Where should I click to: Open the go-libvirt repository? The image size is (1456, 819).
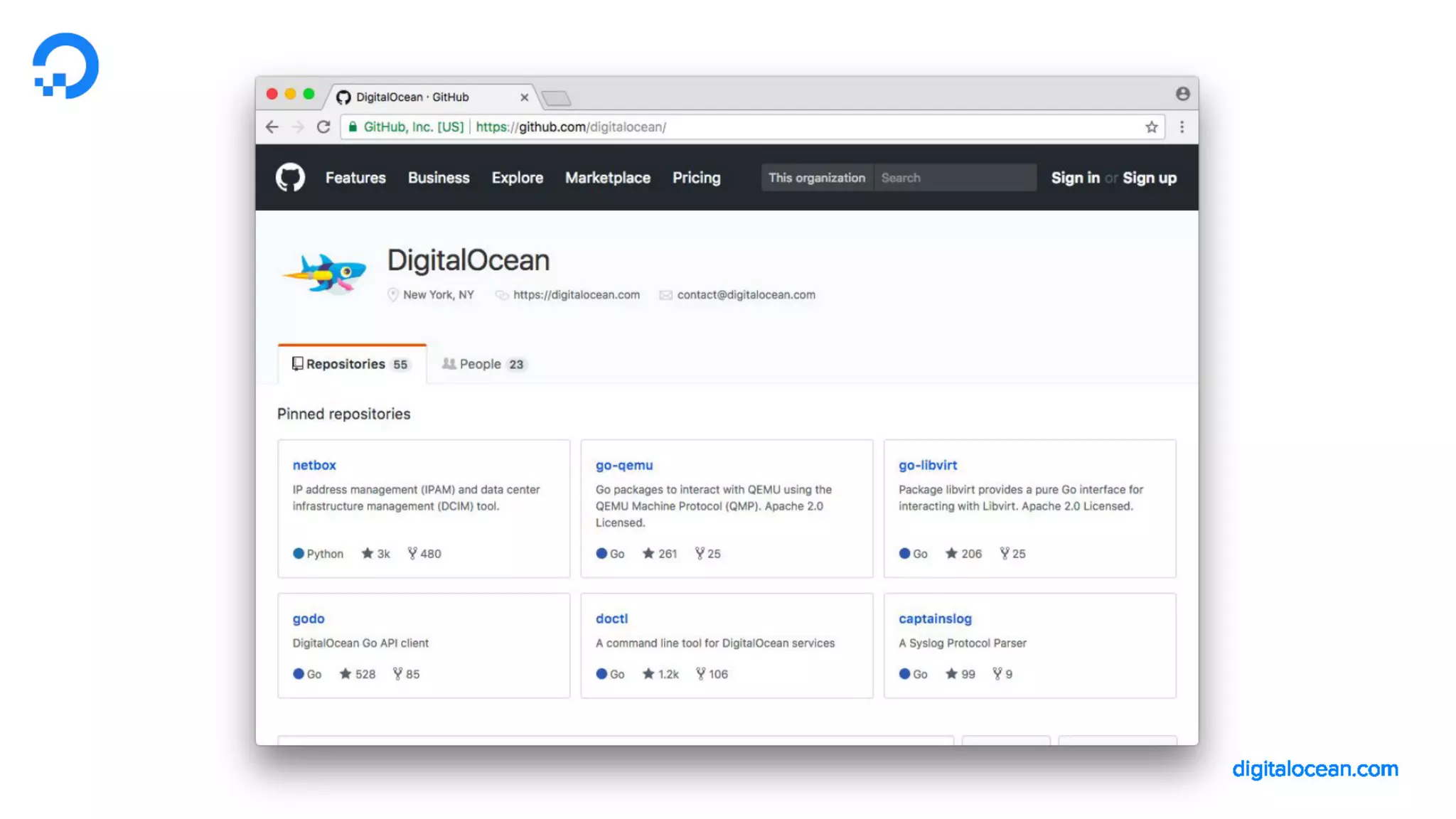pos(928,465)
